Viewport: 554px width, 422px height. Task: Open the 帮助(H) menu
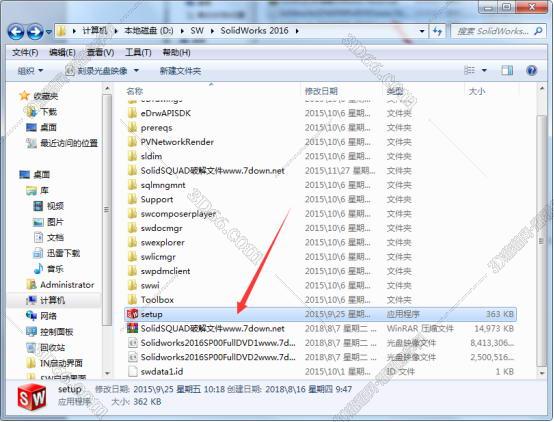176,53
